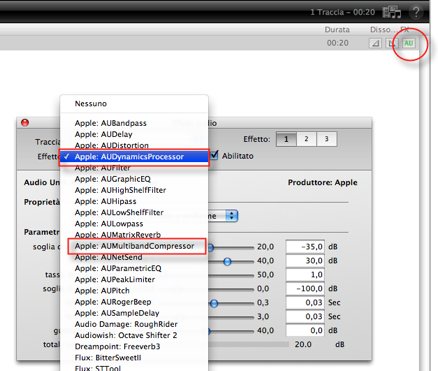Image resolution: width=438 pixels, height=371 pixels.
Task: Pick Apple: AUGraphicEQ from the list
Action: click(x=134, y=179)
